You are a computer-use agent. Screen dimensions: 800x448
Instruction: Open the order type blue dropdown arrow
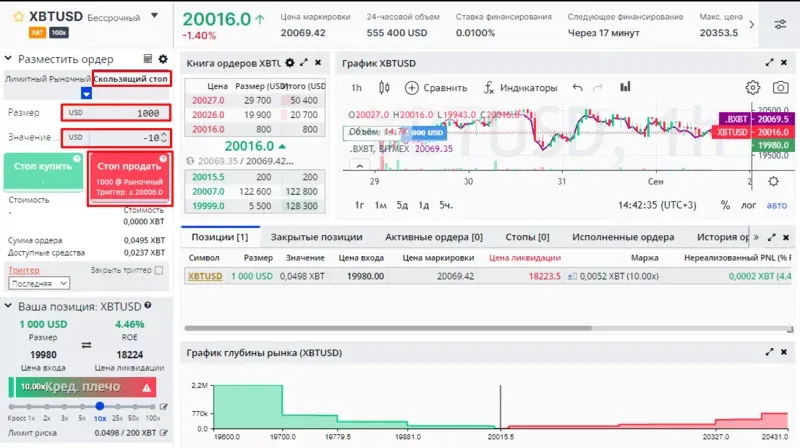tap(86, 93)
